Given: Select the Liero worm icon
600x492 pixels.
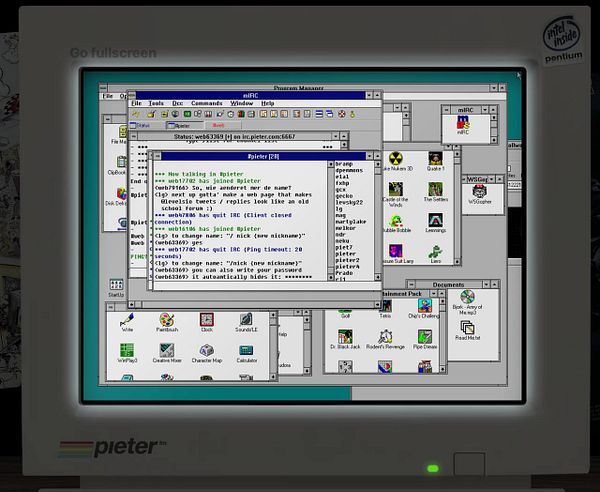Looking at the screenshot, I should (x=435, y=254).
